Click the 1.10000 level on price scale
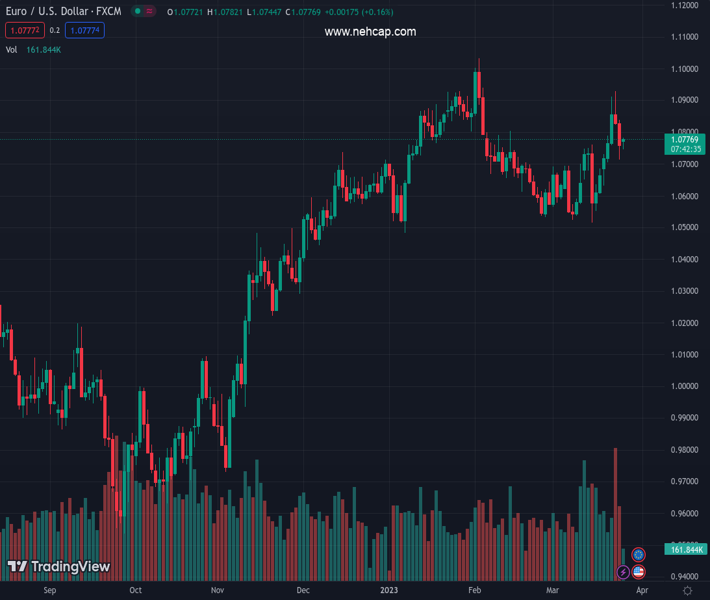Image resolution: width=710 pixels, height=600 pixels. (x=685, y=69)
